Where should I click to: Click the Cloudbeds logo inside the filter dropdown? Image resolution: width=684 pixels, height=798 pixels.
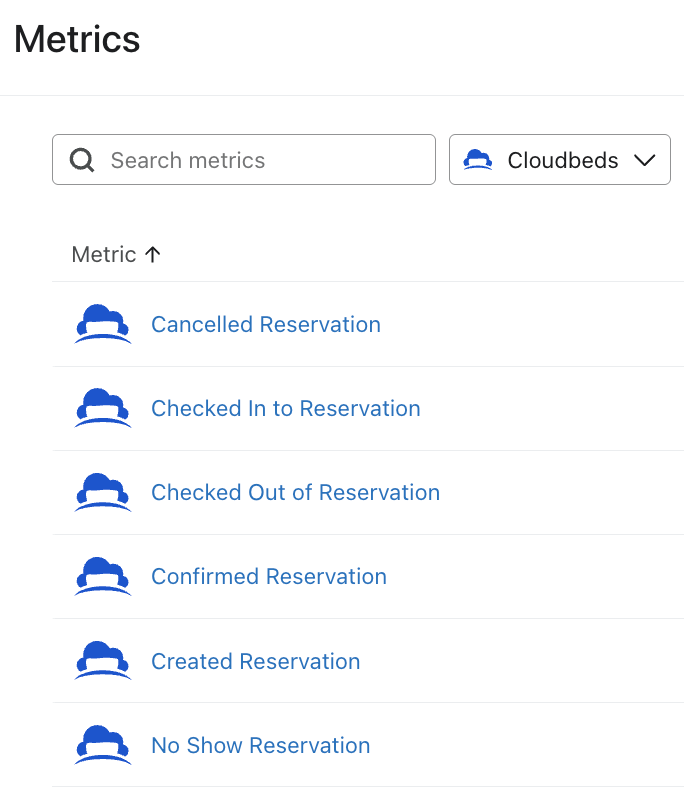pos(480,160)
